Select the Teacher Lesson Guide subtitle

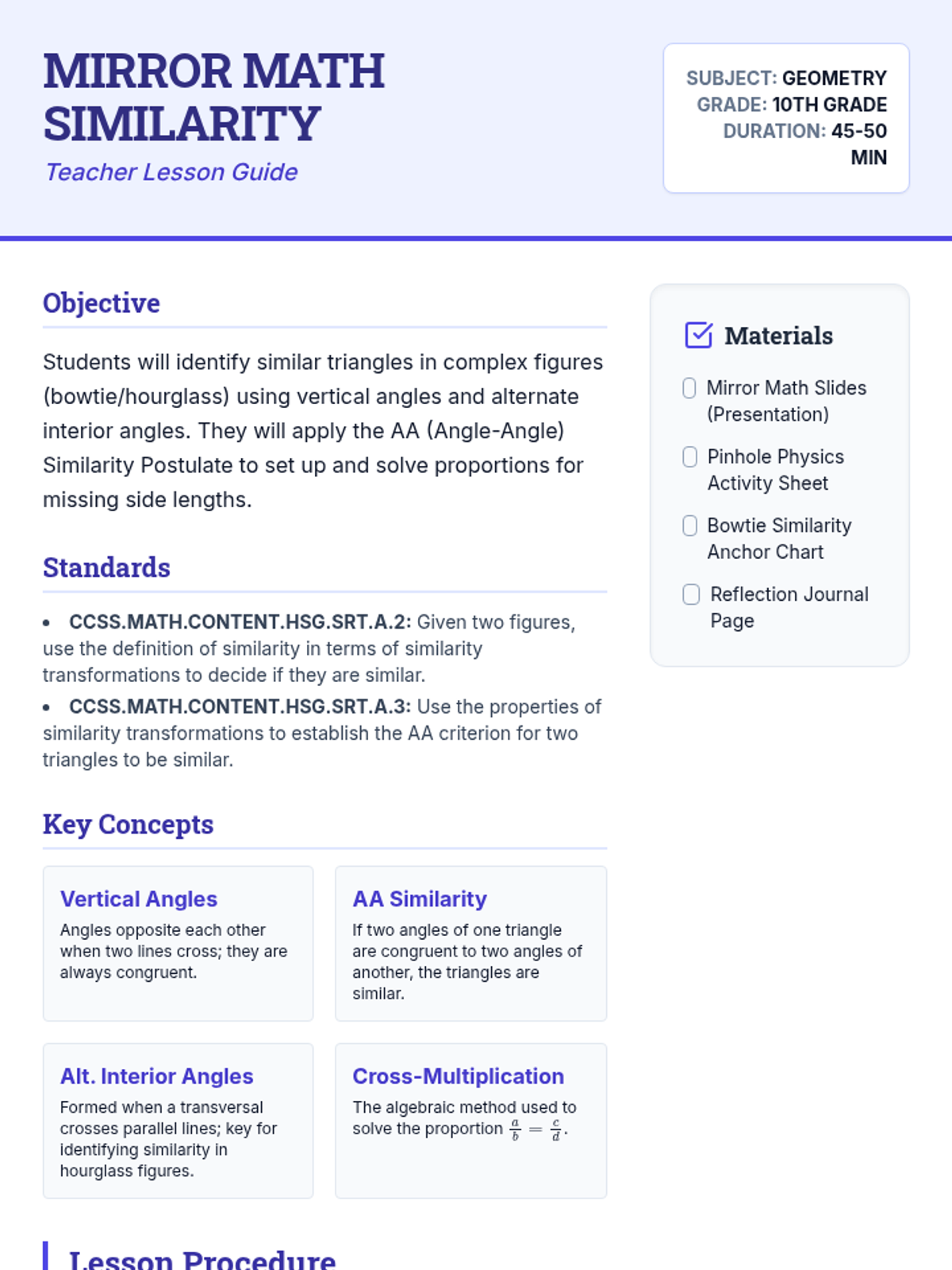(x=171, y=172)
